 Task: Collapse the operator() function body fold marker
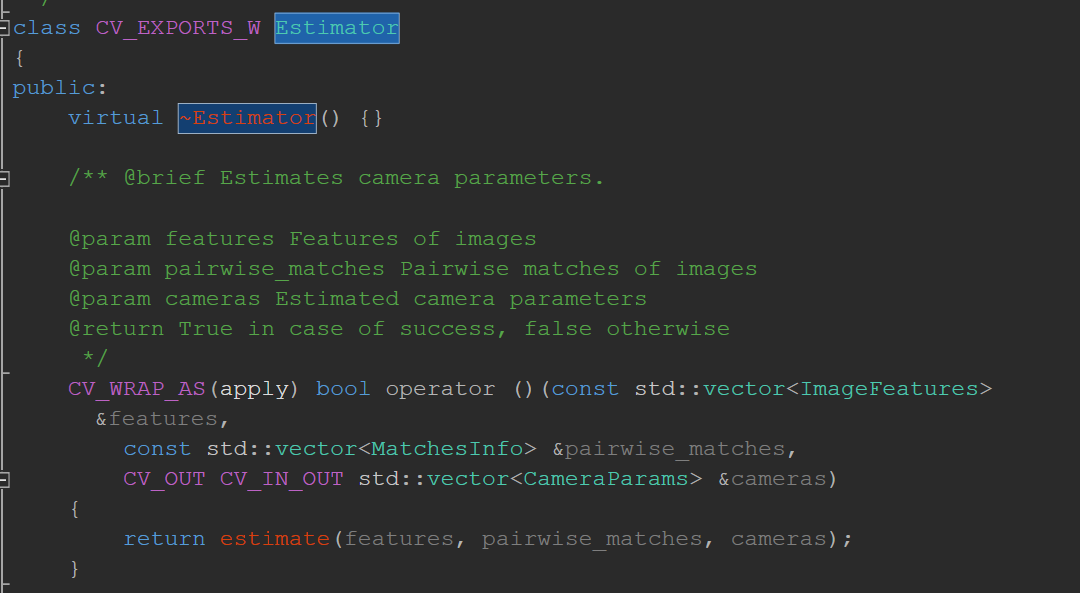tap(5, 479)
